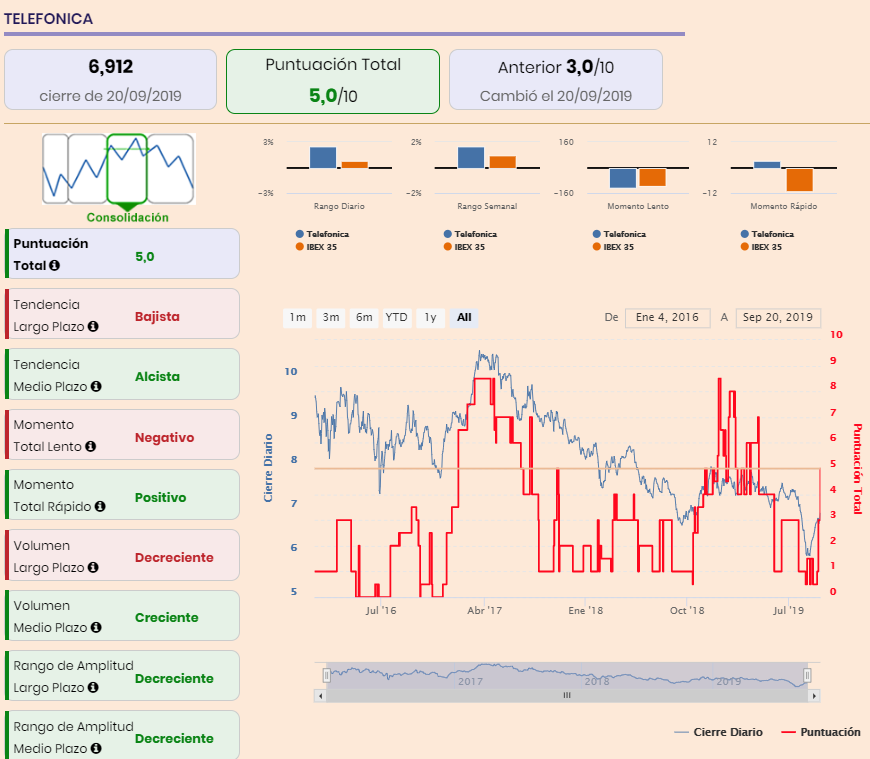Click navigator scrollbar left arrow

[320, 696]
